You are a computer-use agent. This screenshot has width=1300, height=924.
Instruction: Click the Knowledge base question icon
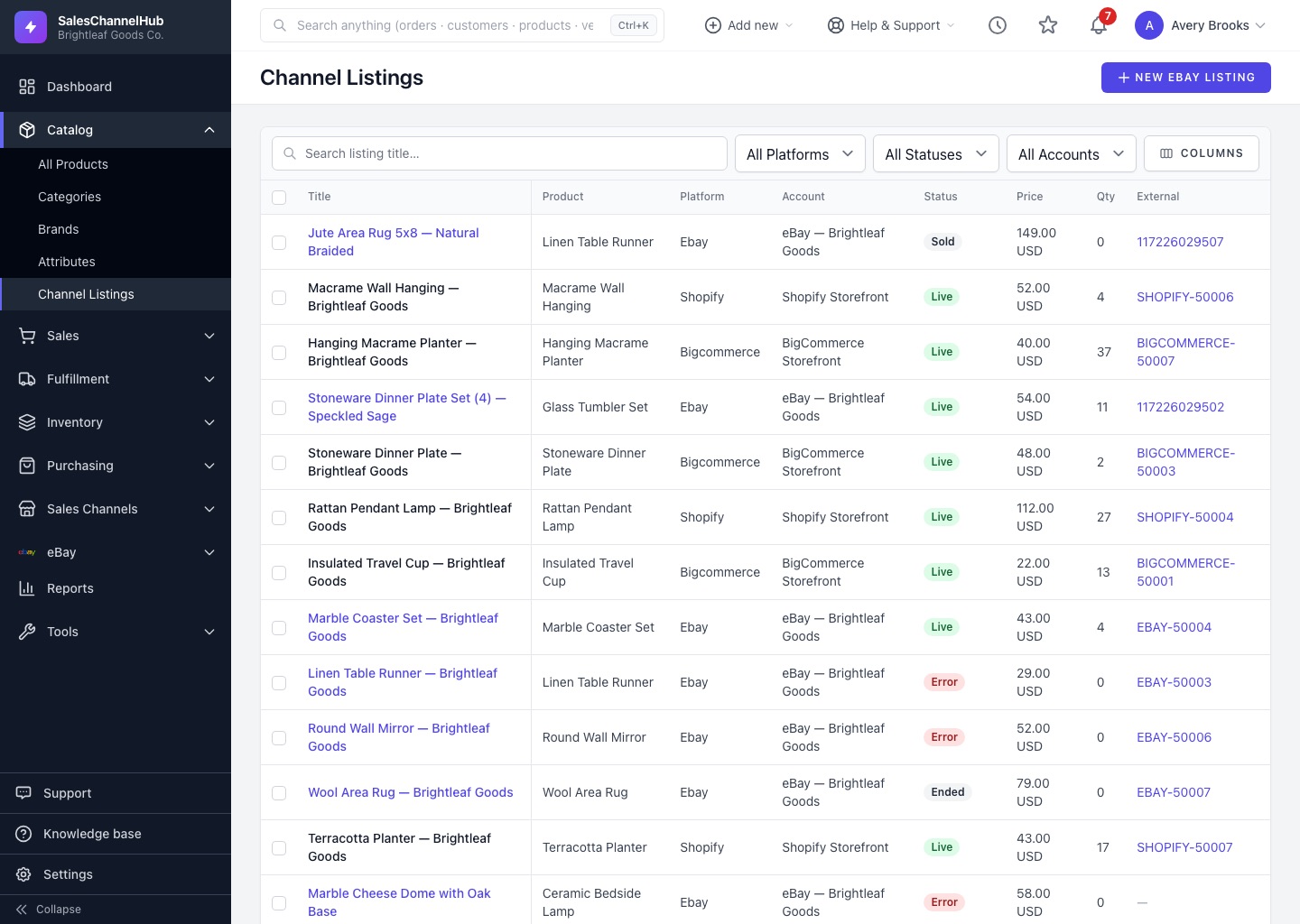(x=23, y=834)
